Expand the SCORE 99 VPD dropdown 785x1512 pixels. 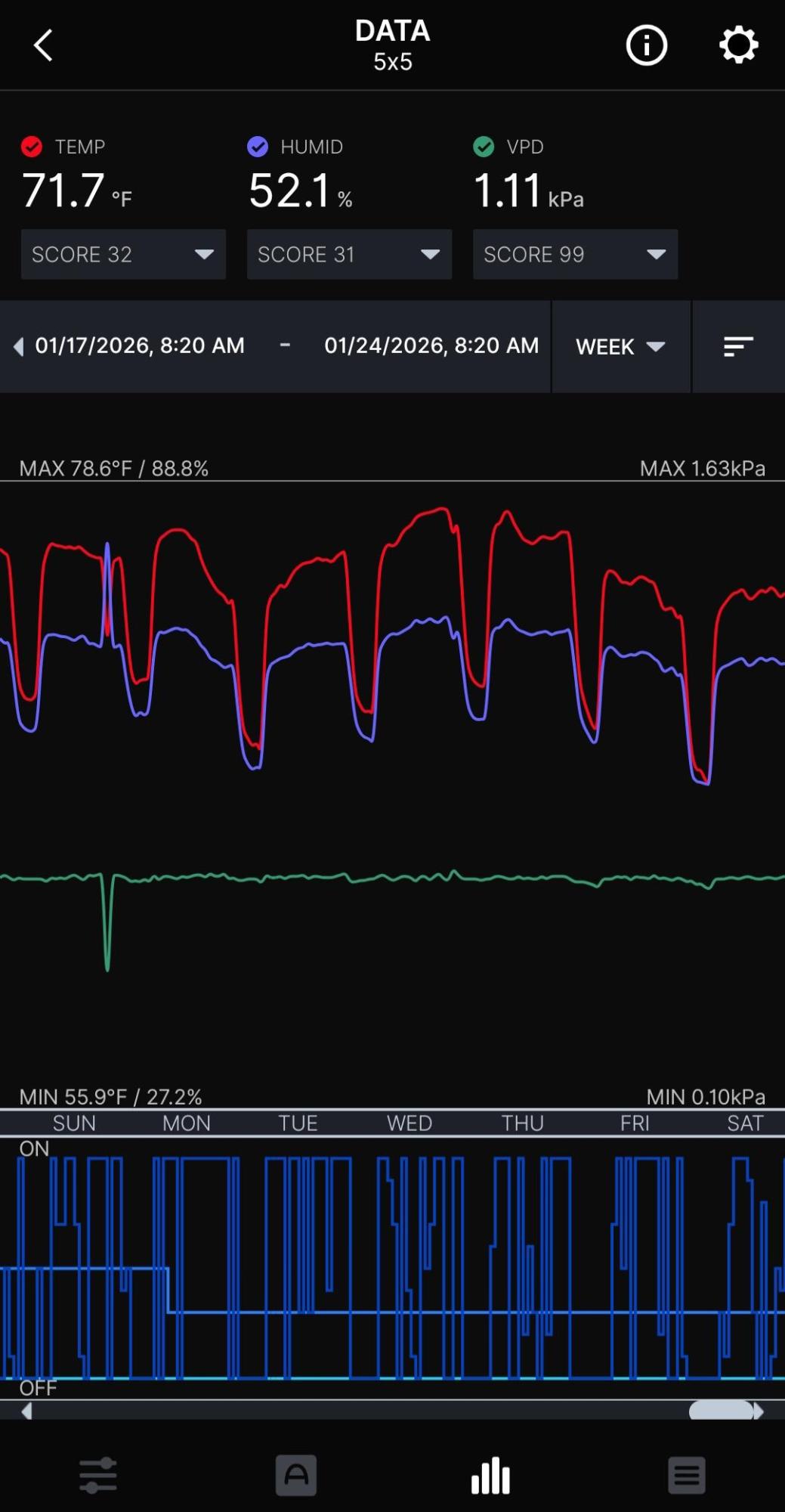(575, 255)
